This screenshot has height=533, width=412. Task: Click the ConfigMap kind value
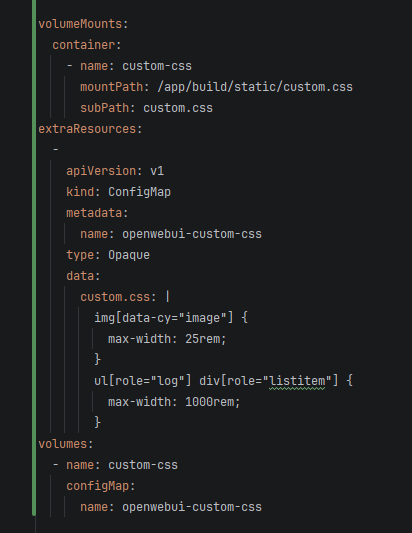pyautogui.click(x=139, y=192)
